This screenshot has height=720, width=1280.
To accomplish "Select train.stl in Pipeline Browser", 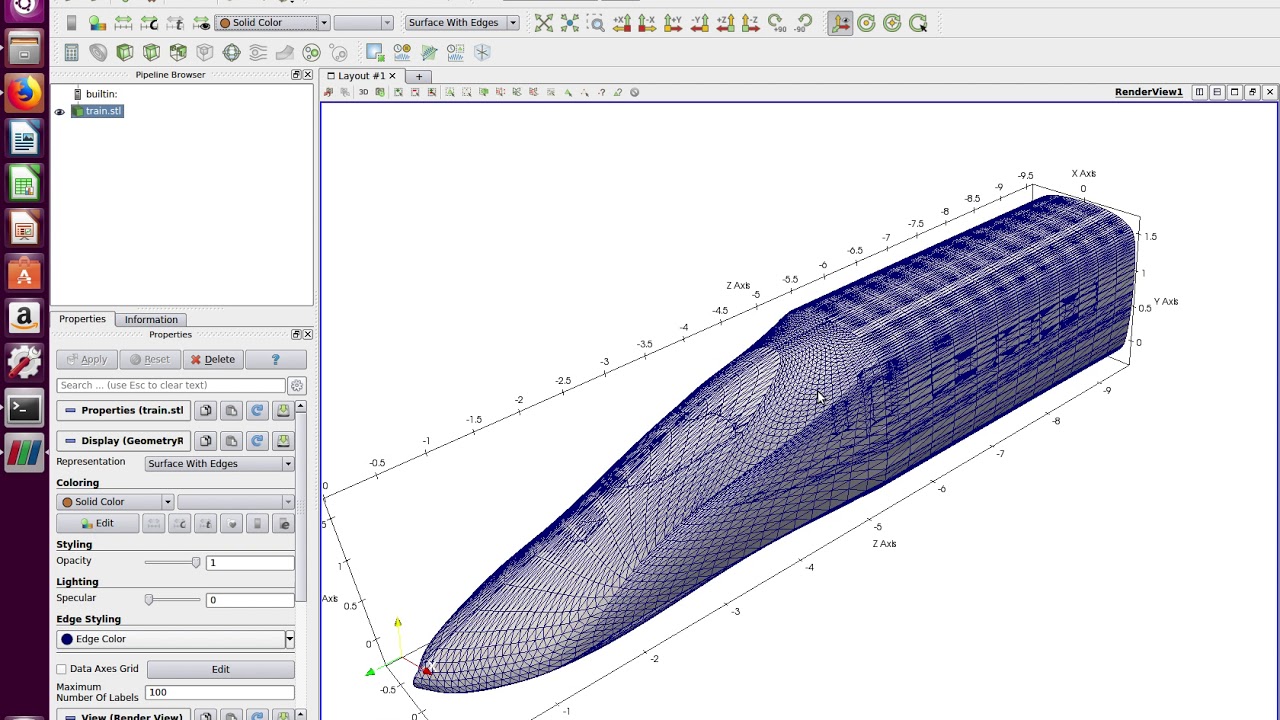I will (103, 111).
